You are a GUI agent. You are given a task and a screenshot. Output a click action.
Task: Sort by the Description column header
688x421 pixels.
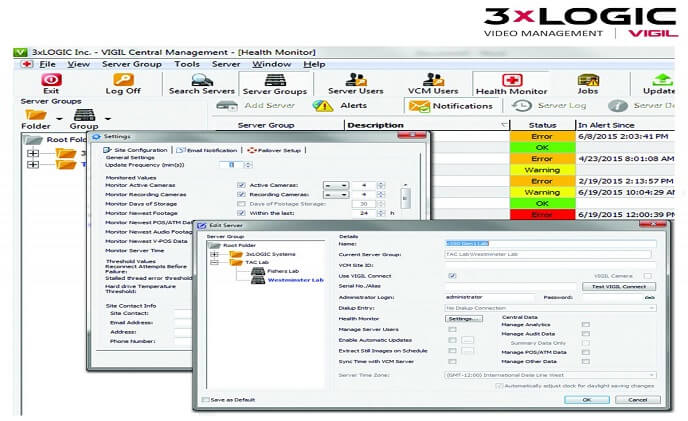(427, 125)
